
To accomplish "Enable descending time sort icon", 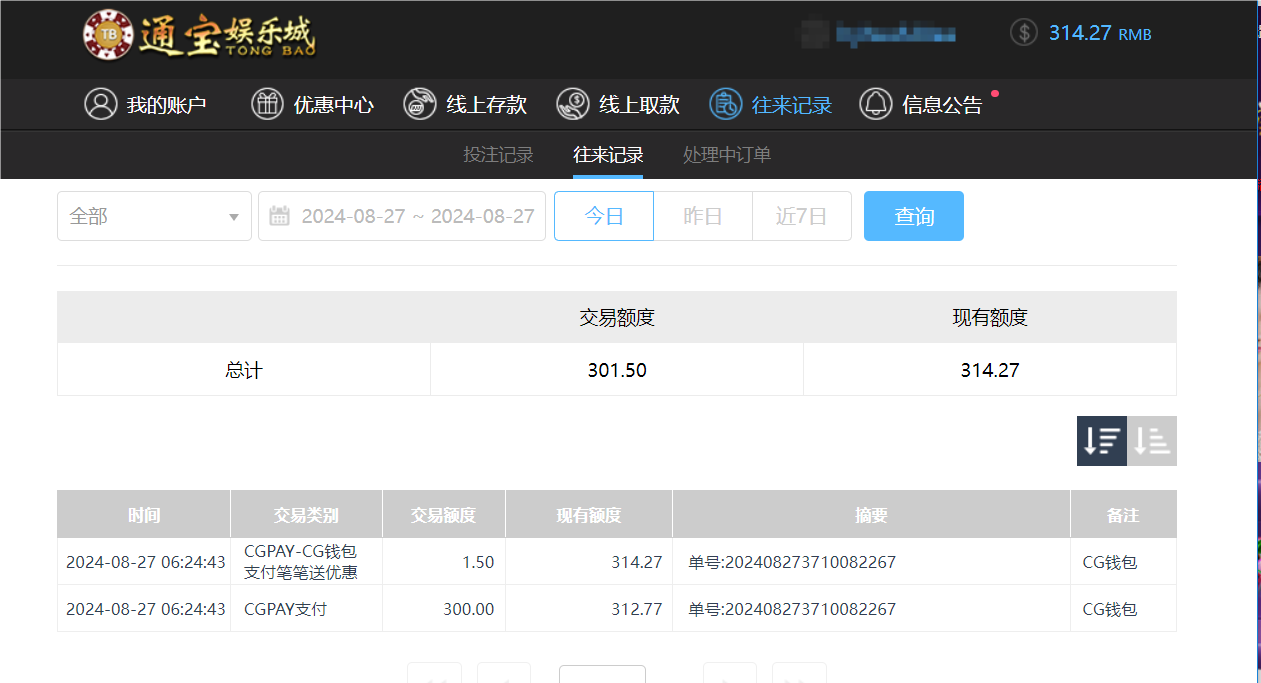I will [x=1101, y=440].
